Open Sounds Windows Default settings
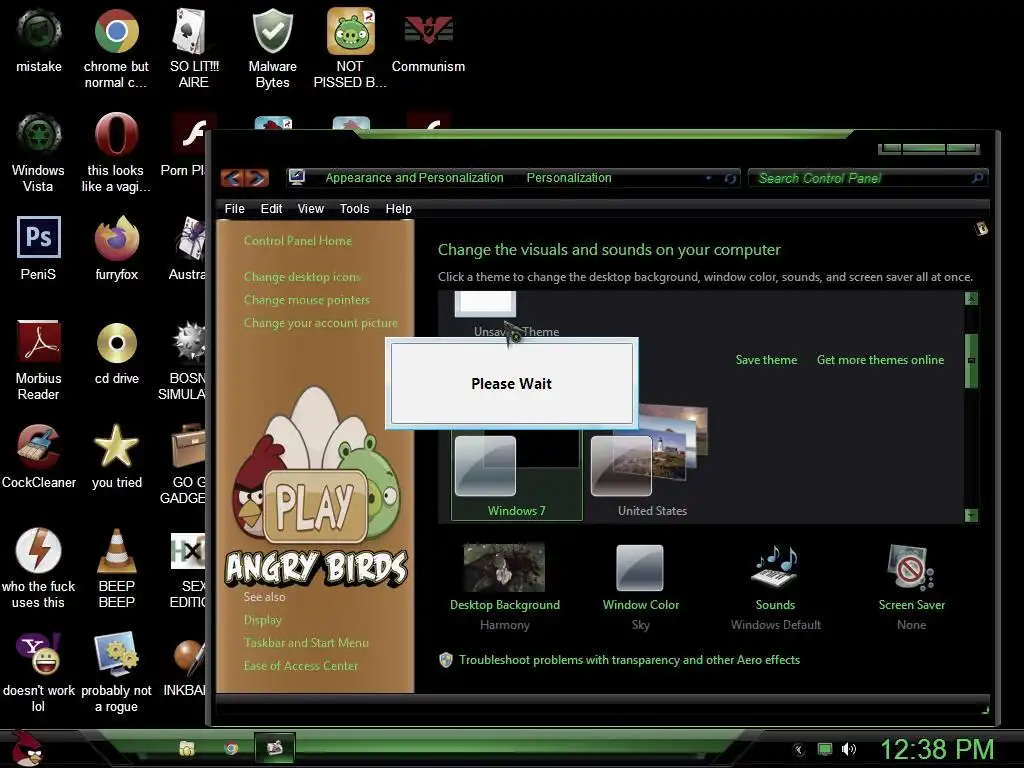The height and width of the screenshot is (768, 1024). (x=775, y=586)
